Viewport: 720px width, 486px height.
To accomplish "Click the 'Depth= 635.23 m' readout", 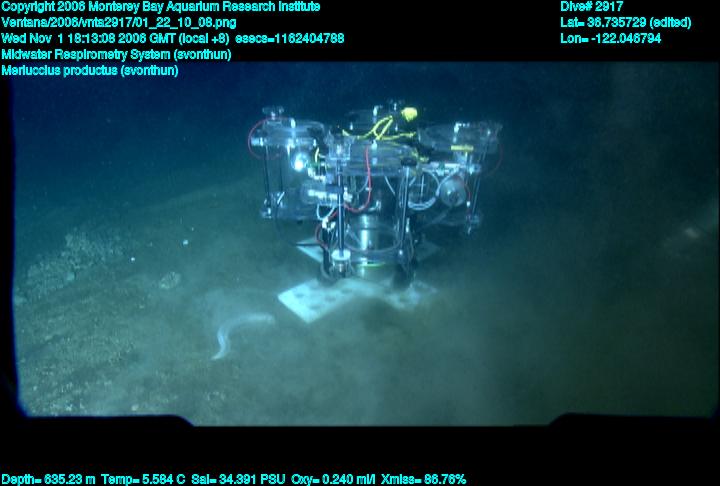I will click(48, 479).
